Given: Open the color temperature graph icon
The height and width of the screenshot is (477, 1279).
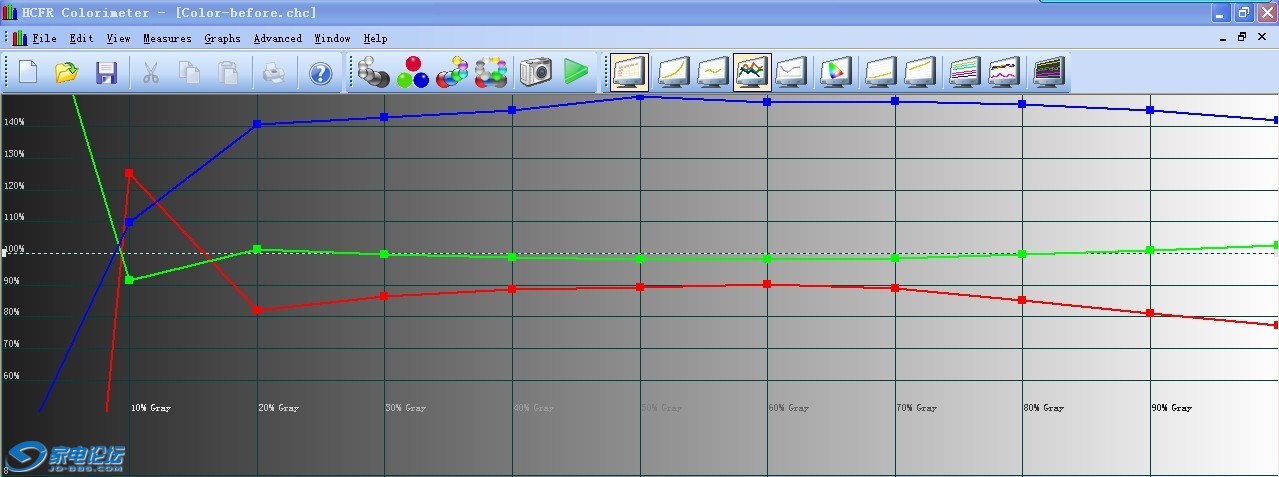Looking at the screenshot, I should [x=792, y=72].
